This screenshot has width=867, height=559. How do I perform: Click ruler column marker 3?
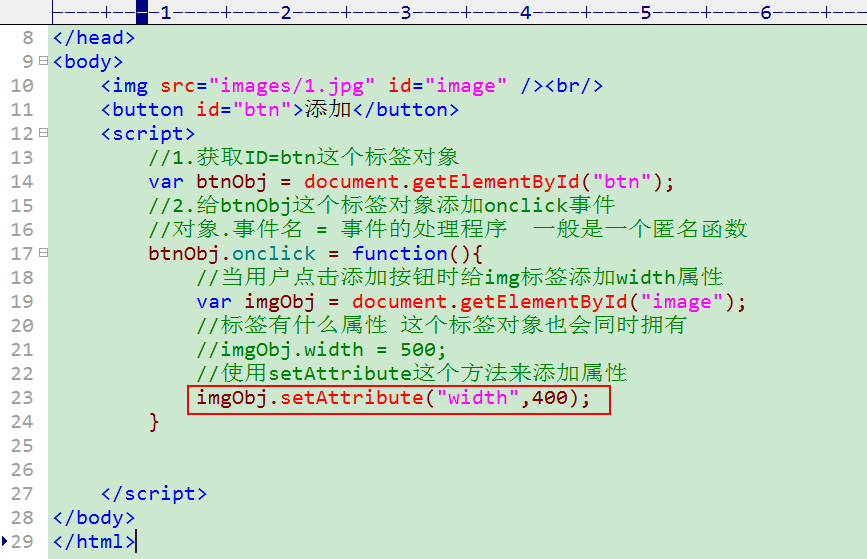coord(406,12)
